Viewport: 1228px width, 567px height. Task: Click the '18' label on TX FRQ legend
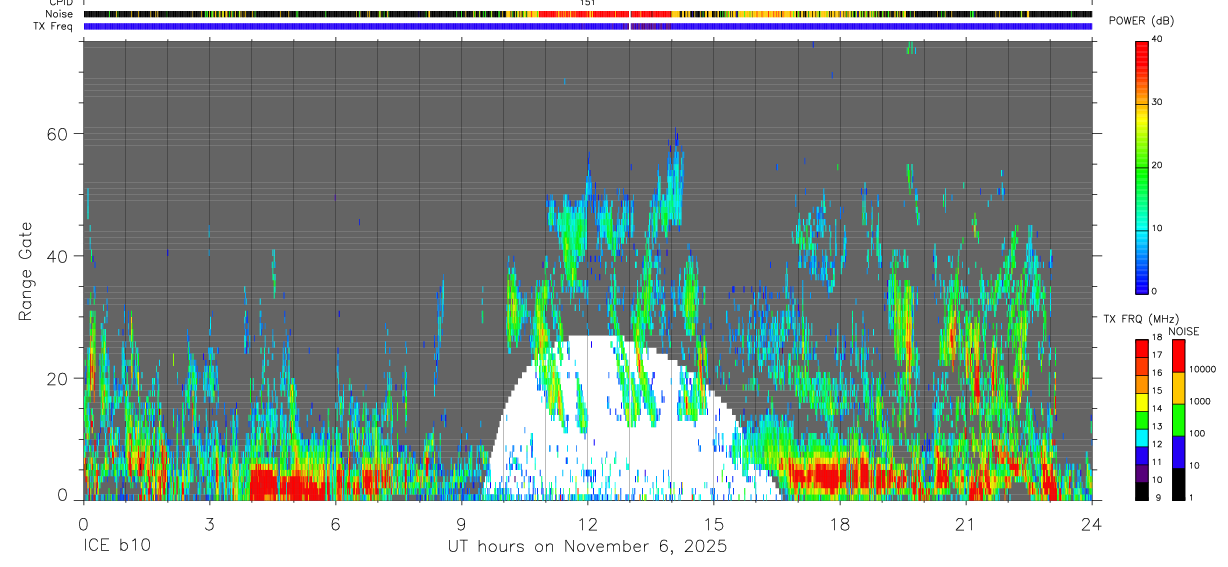coord(1157,337)
